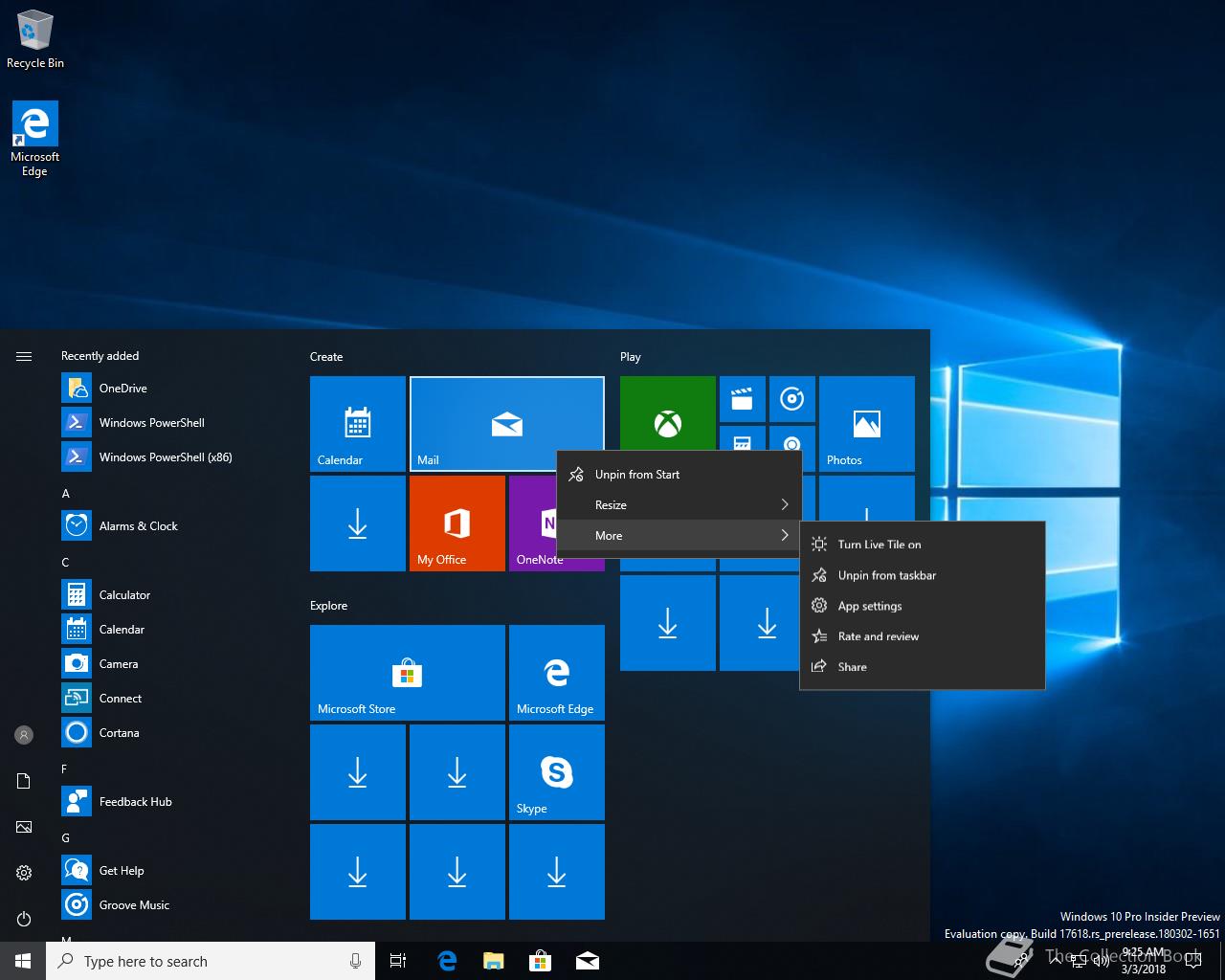Image resolution: width=1225 pixels, height=980 pixels.
Task: Click the letter 'G' list header
Action: [x=65, y=837]
